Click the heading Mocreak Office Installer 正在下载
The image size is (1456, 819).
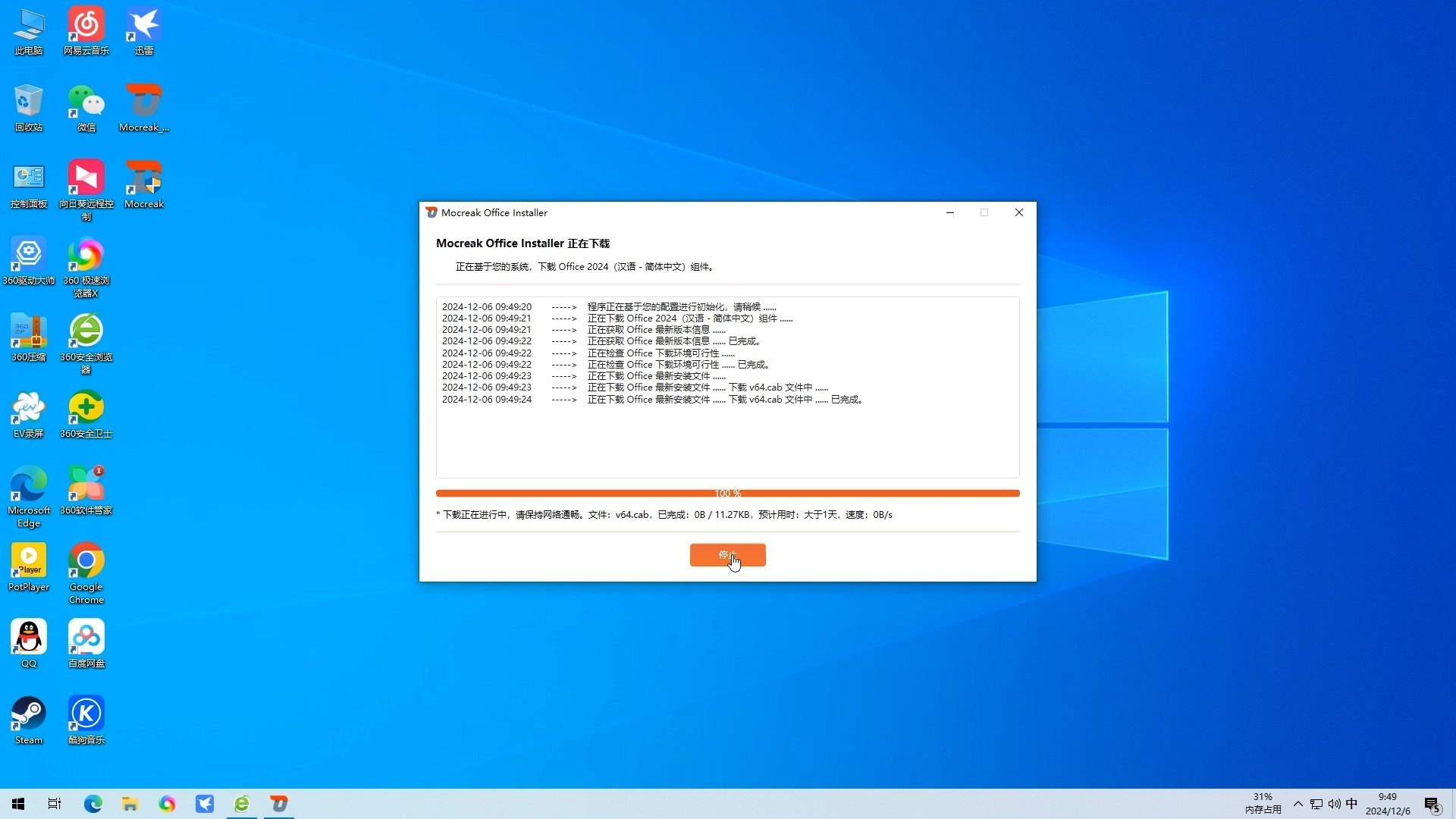click(522, 243)
